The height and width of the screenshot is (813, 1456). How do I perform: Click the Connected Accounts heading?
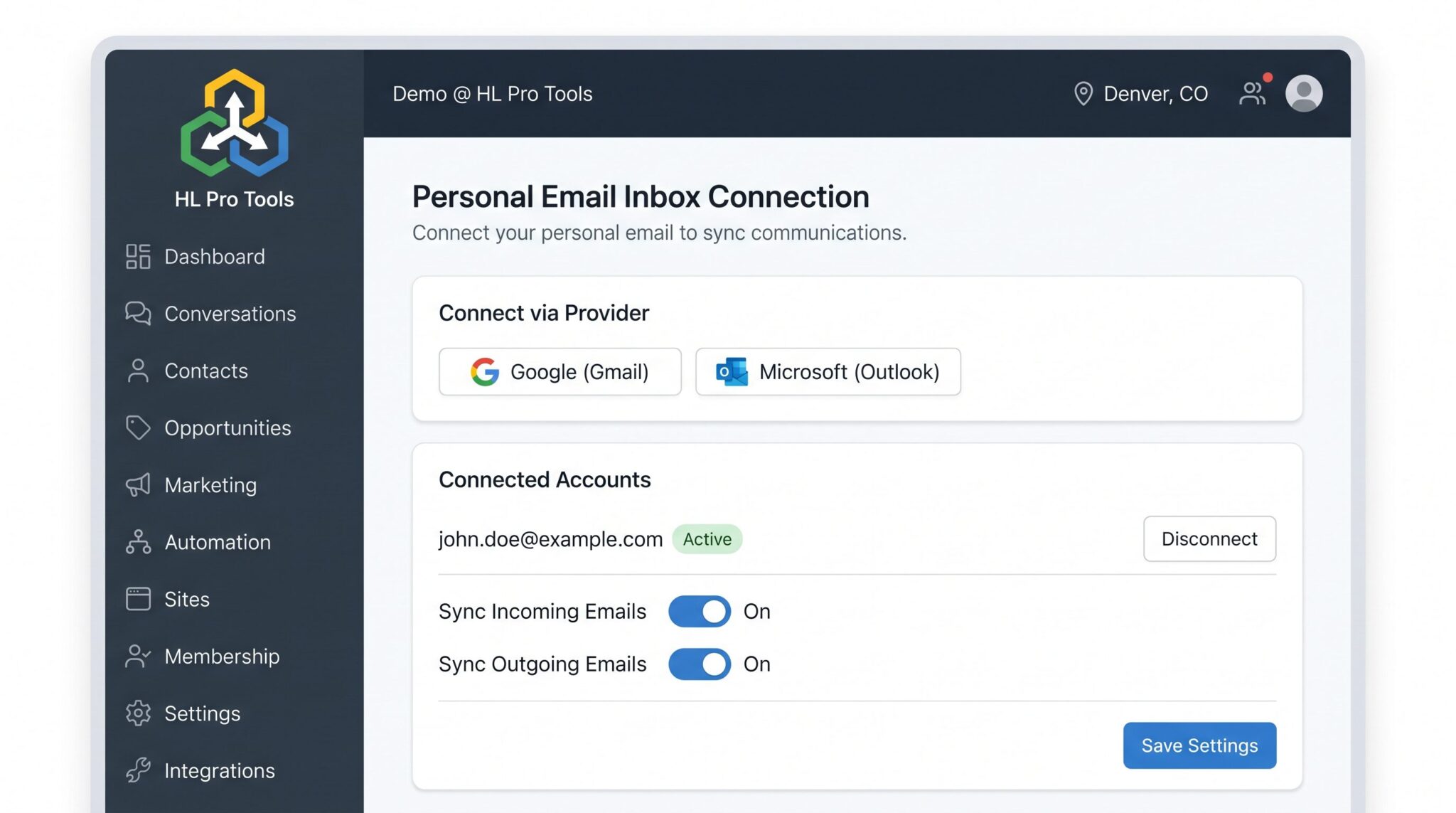click(x=545, y=479)
